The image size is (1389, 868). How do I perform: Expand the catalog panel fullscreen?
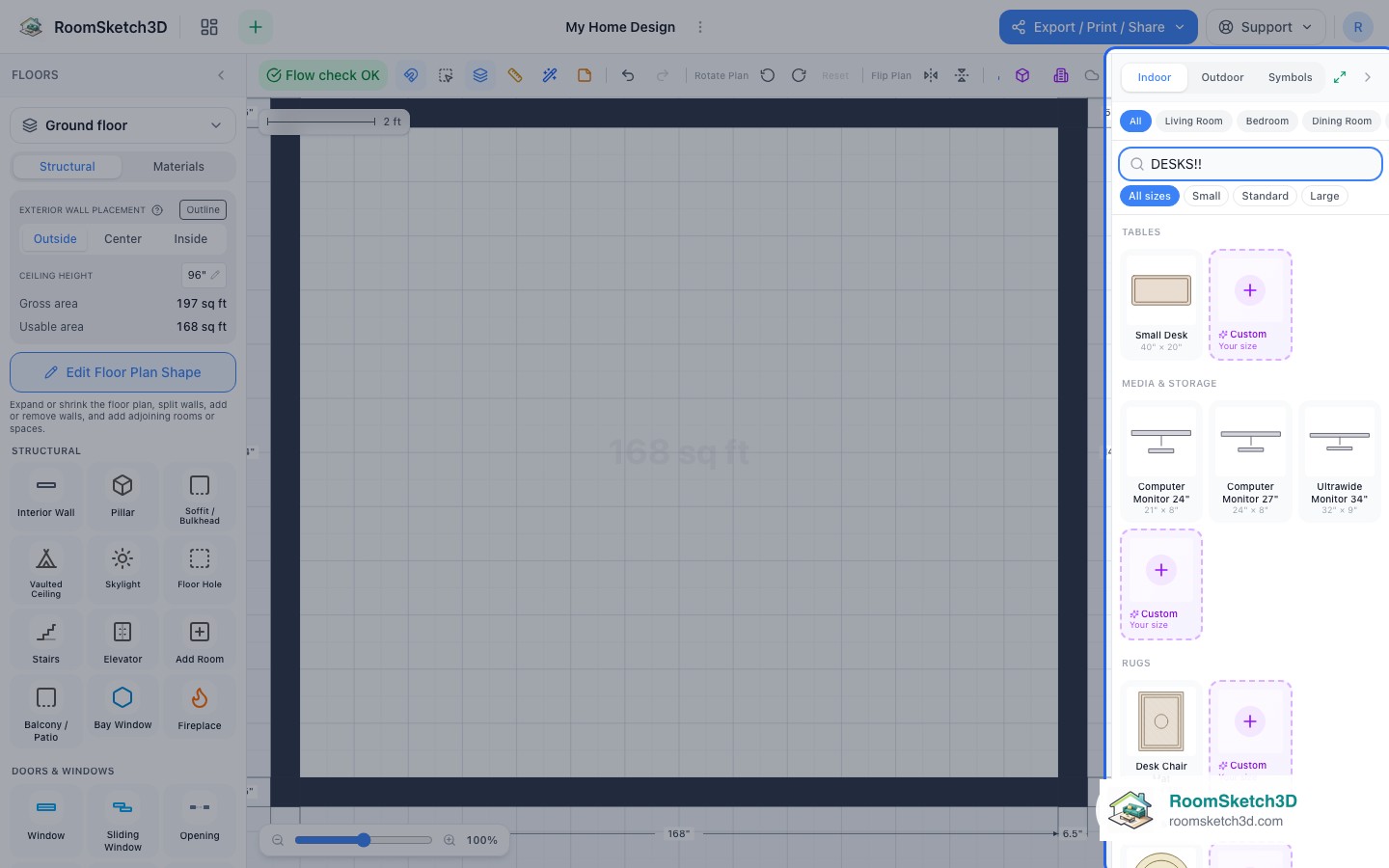tap(1340, 77)
